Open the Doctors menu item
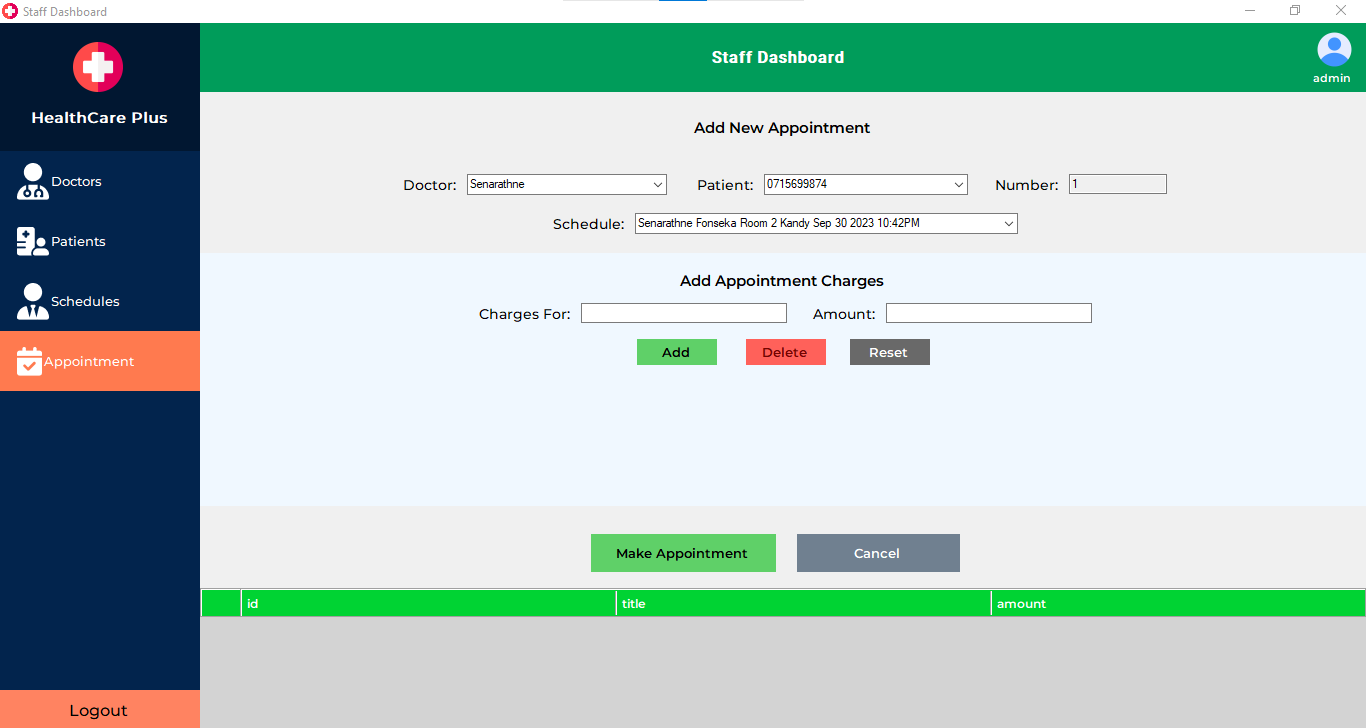The height and width of the screenshot is (728, 1366). (100, 181)
